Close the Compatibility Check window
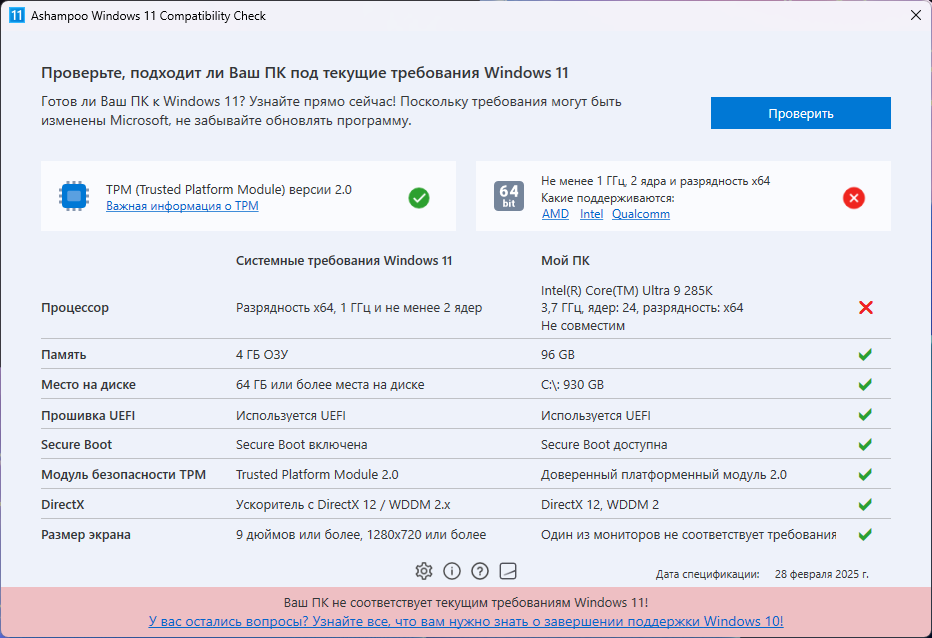This screenshot has height=638, width=932. click(915, 15)
